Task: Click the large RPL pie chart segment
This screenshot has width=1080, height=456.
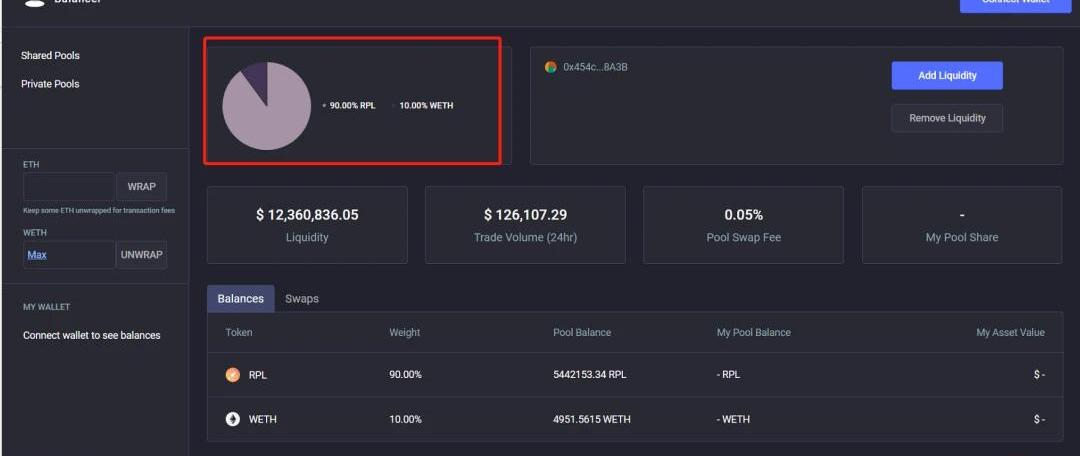Action: tap(268, 115)
